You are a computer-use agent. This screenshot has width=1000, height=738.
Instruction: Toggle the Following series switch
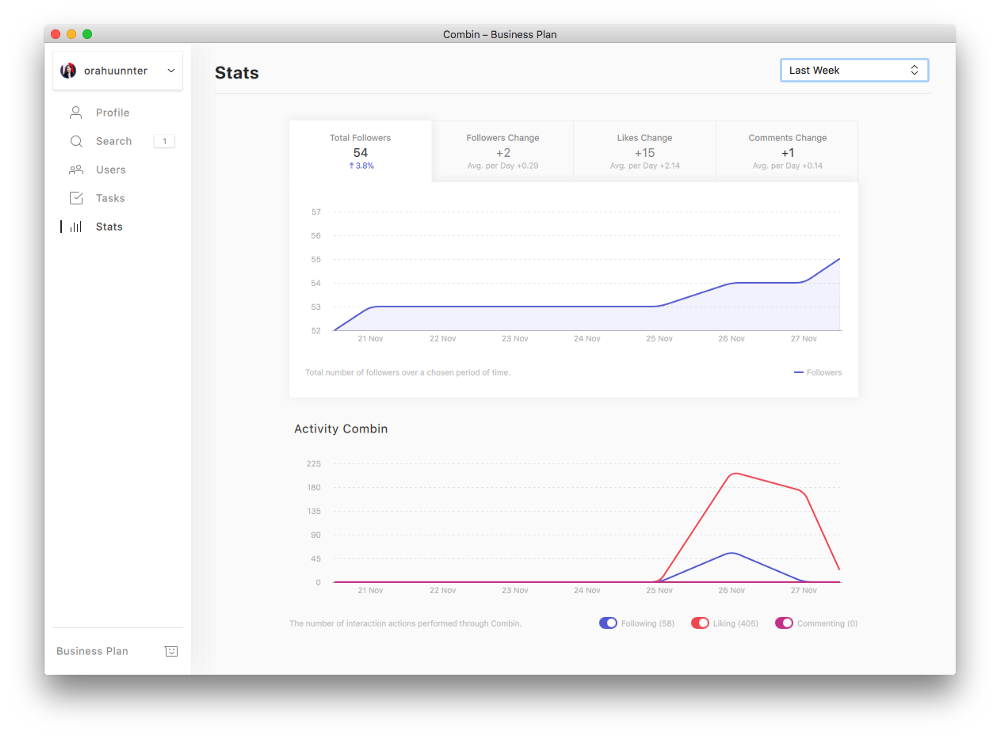click(x=608, y=623)
